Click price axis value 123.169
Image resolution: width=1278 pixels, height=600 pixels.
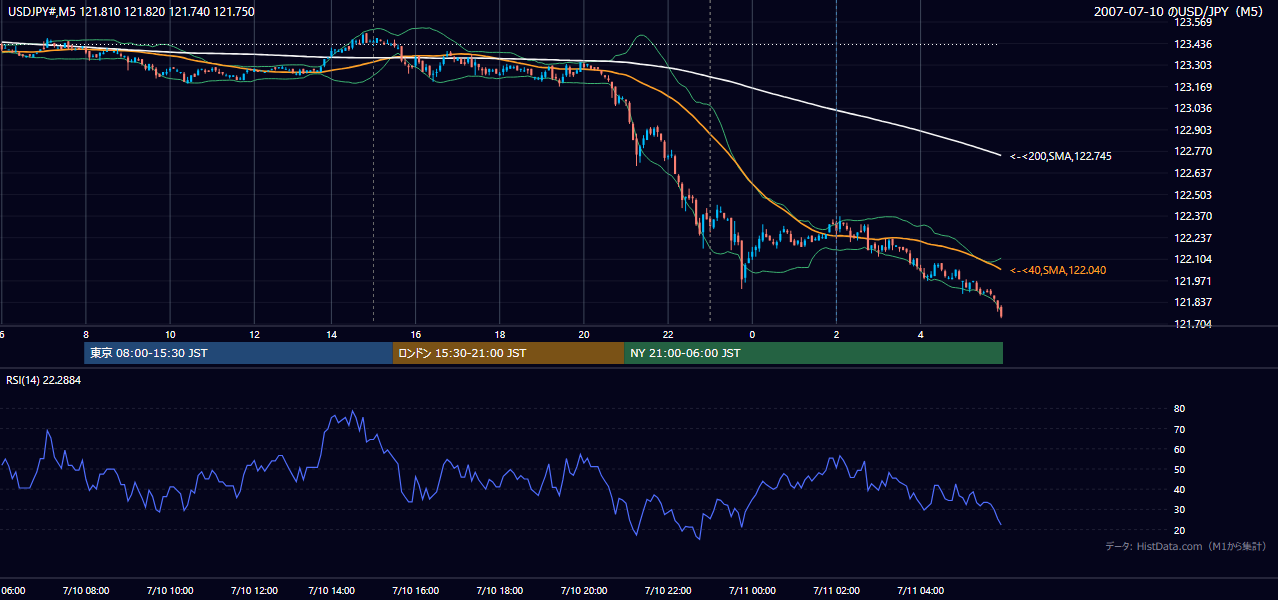pyautogui.click(x=1193, y=87)
